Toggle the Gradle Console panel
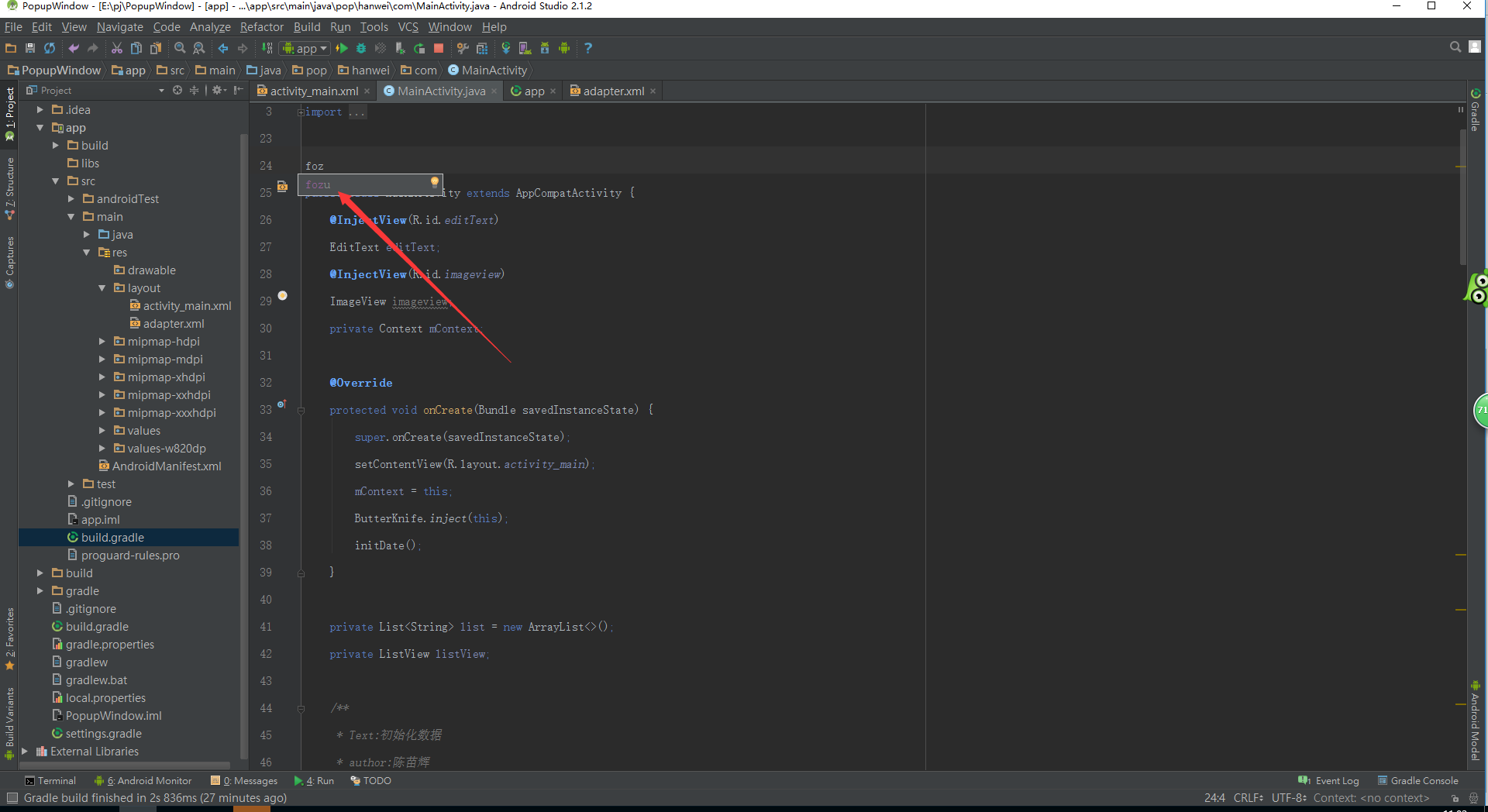 [x=1417, y=780]
